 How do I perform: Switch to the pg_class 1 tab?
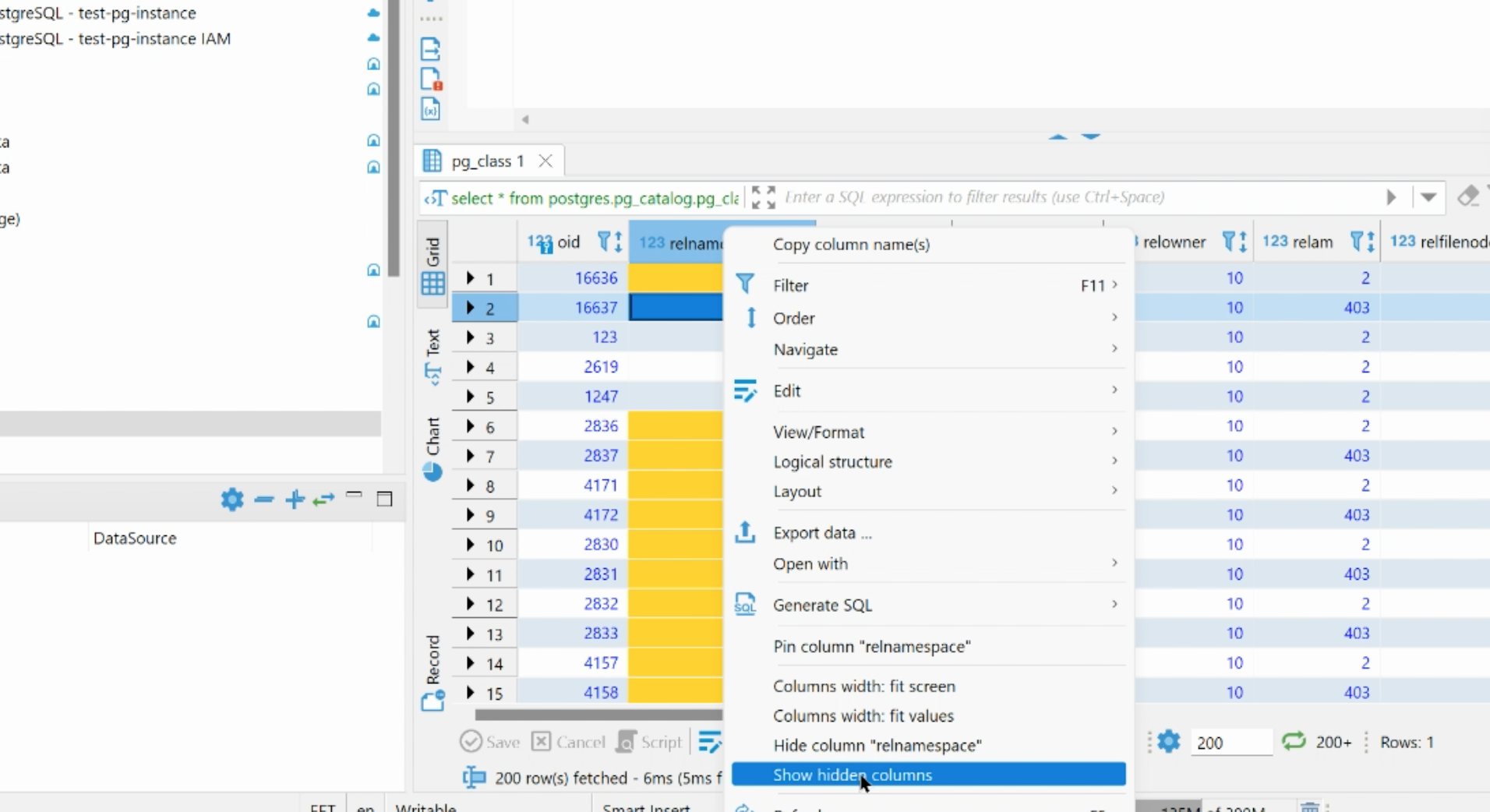coord(485,161)
